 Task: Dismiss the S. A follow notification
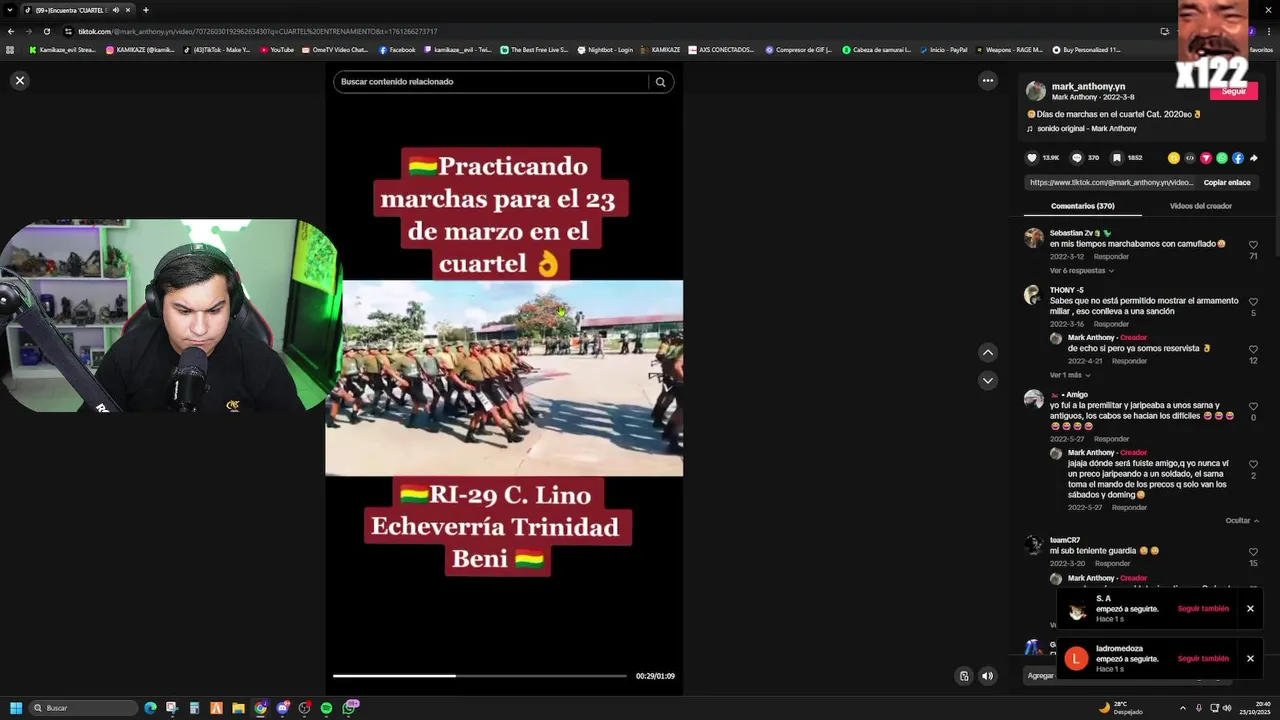[1250, 609]
